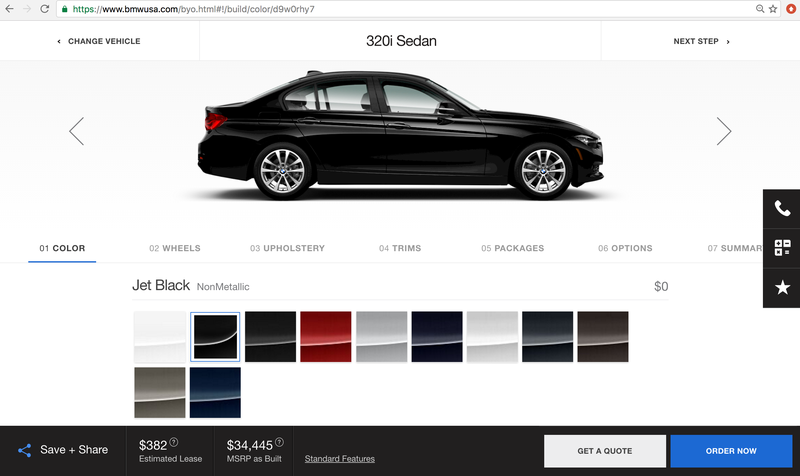This screenshot has width=800, height=476.
Task: Go to Next Step
Action: [701, 41]
